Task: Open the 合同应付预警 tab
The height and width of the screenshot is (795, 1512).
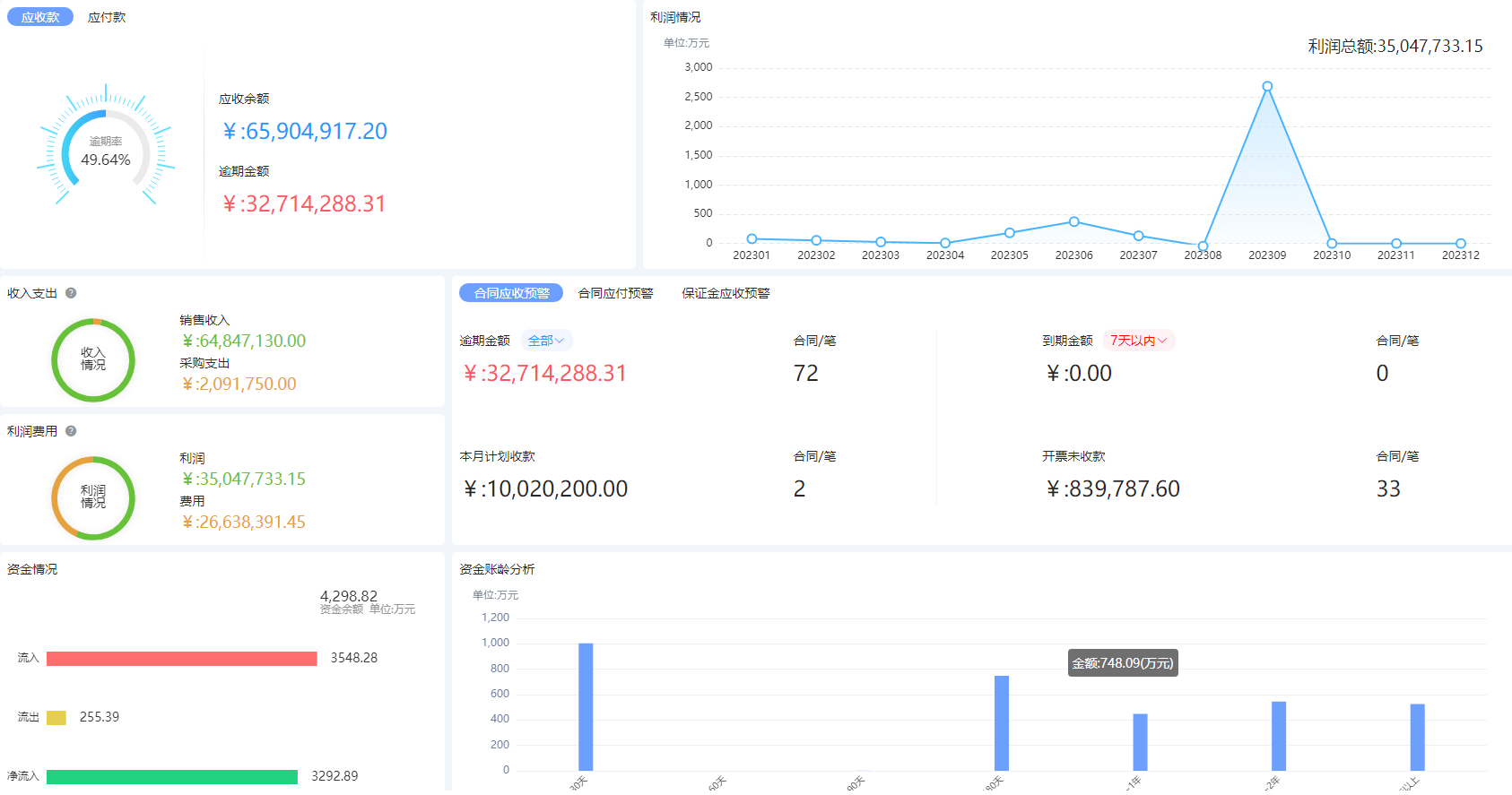Action: 615,293
